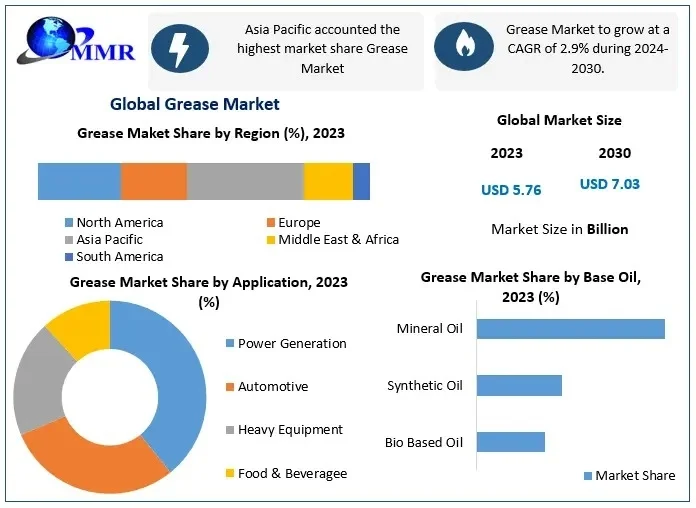Click the Asia Pacific legend marker
696x508 pixels.
click(x=68, y=240)
